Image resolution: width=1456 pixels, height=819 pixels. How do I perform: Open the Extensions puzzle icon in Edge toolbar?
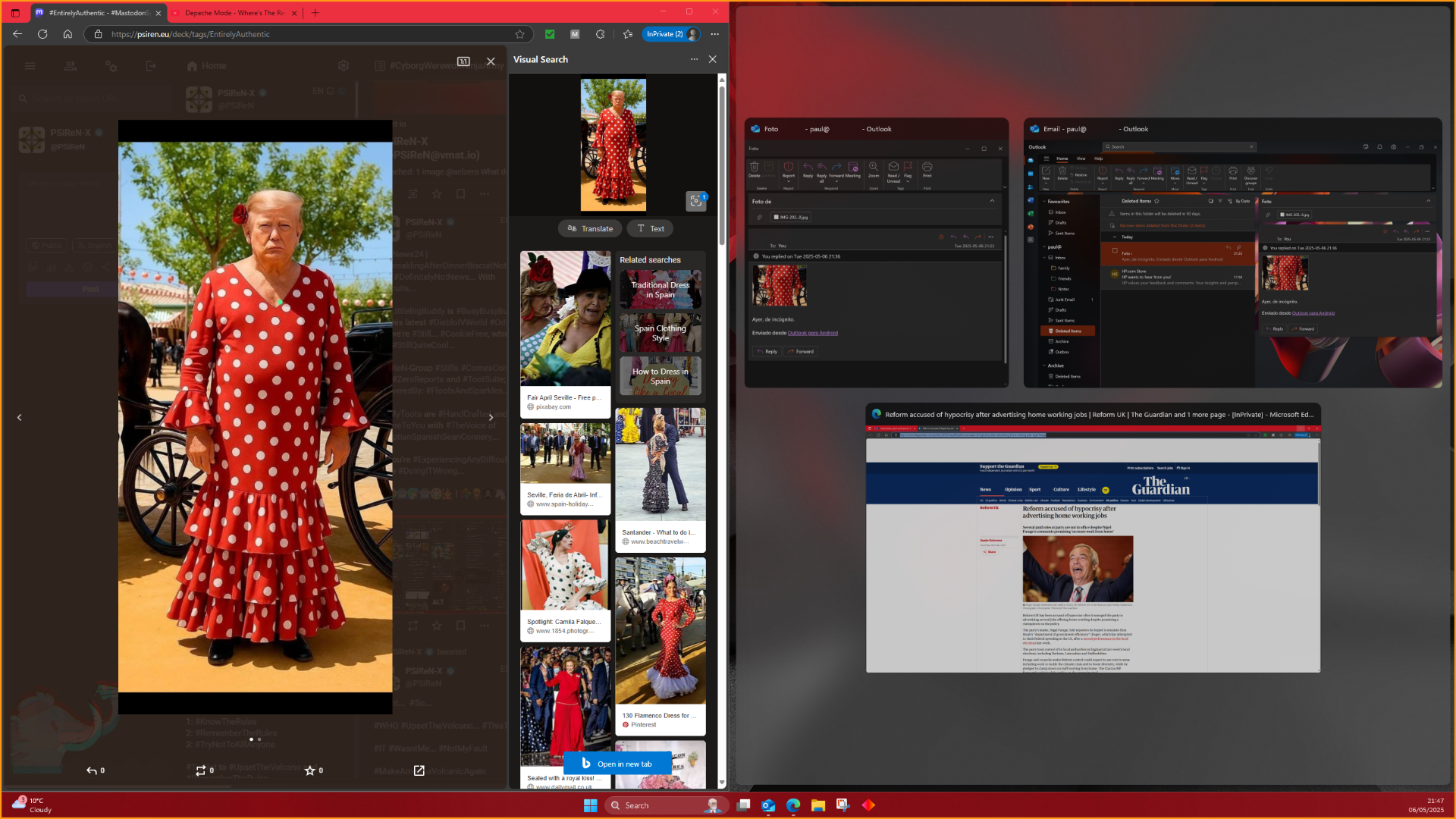[601, 34]
